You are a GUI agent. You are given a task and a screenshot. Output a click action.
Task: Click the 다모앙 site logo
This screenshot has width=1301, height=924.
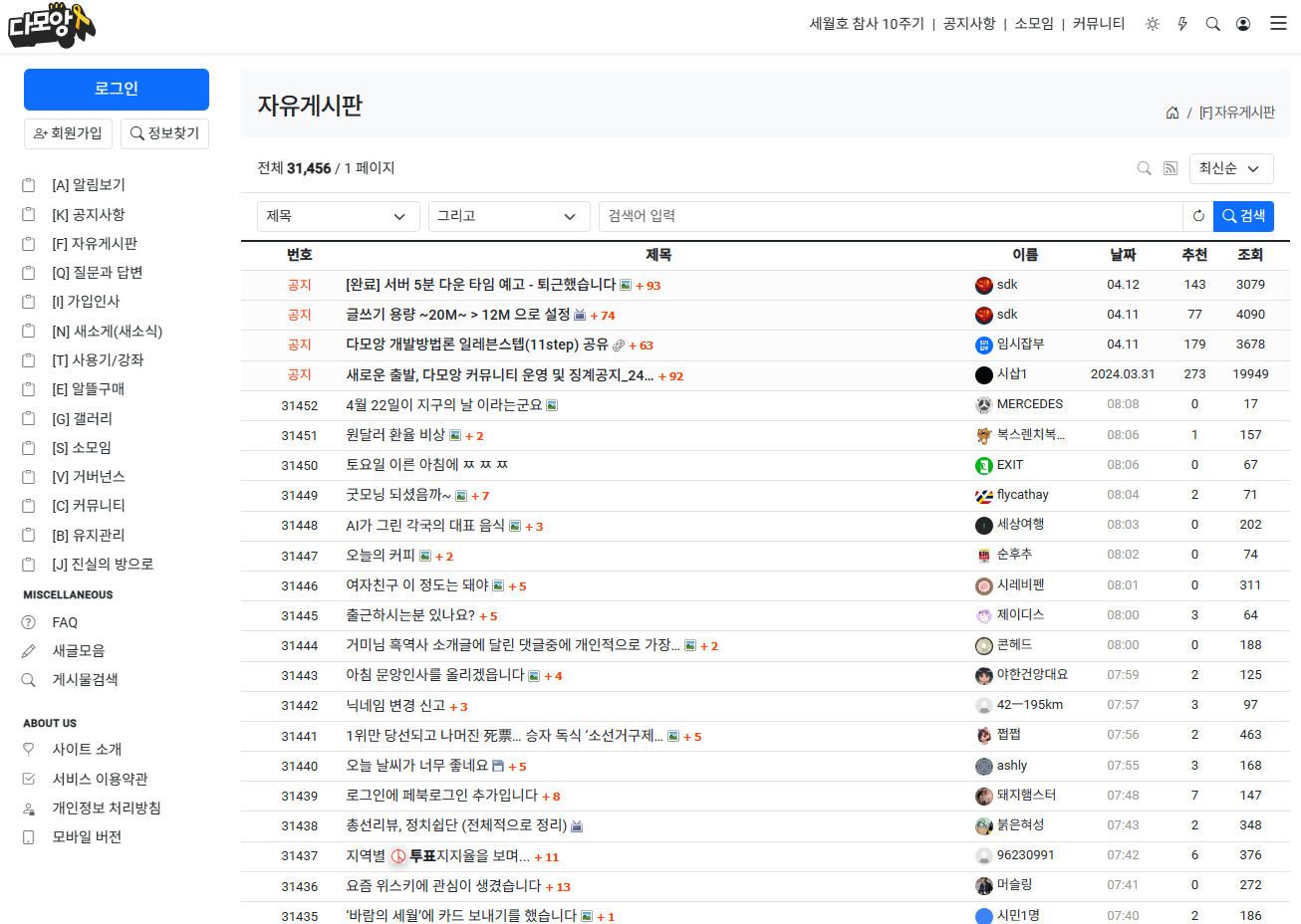pos(52,24)
